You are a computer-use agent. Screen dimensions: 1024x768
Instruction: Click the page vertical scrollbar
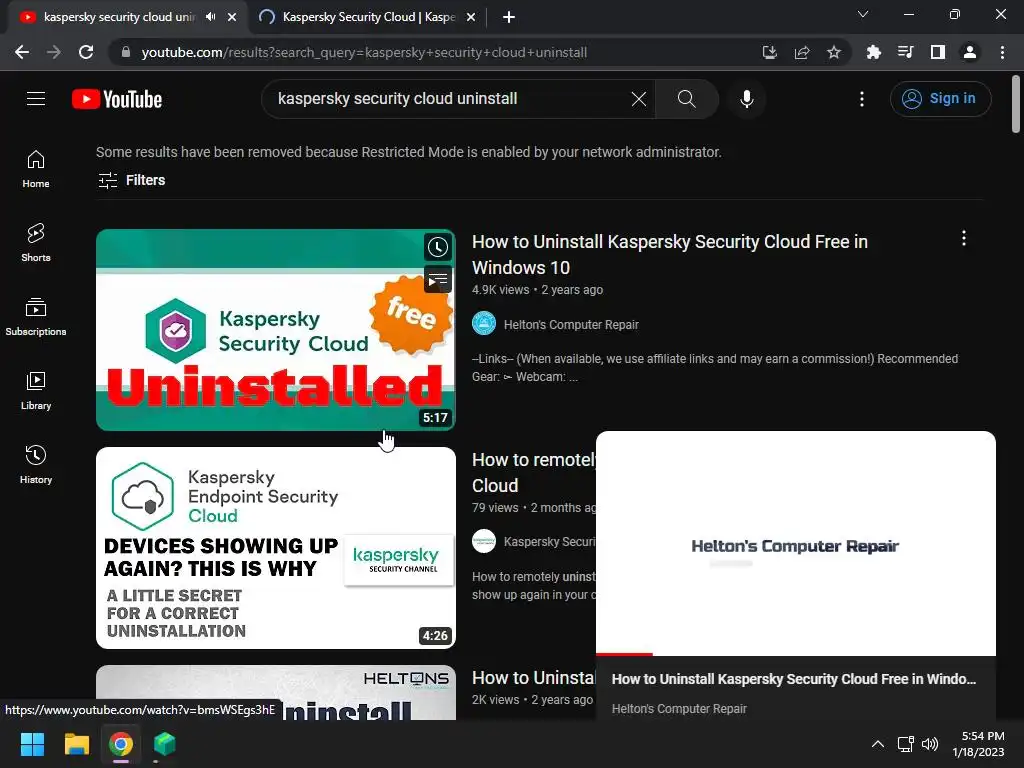[x=1016, y=104]
